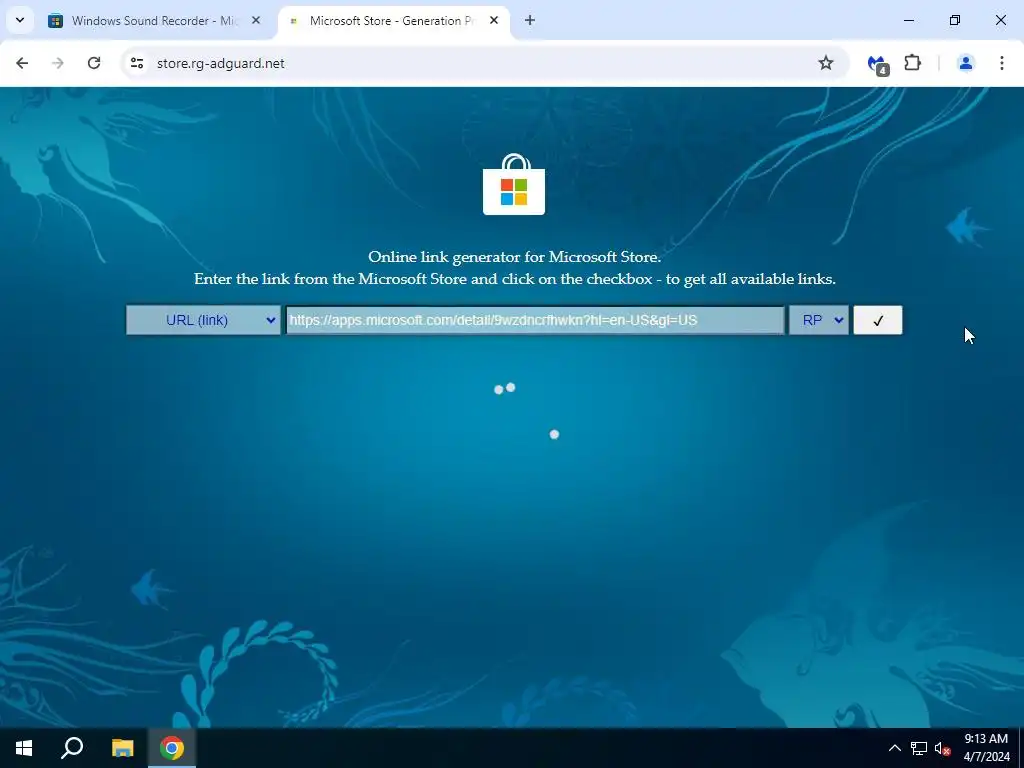Switch to the Windows Sound Recorder tab
1024x768 pixels.
(154, 21)
